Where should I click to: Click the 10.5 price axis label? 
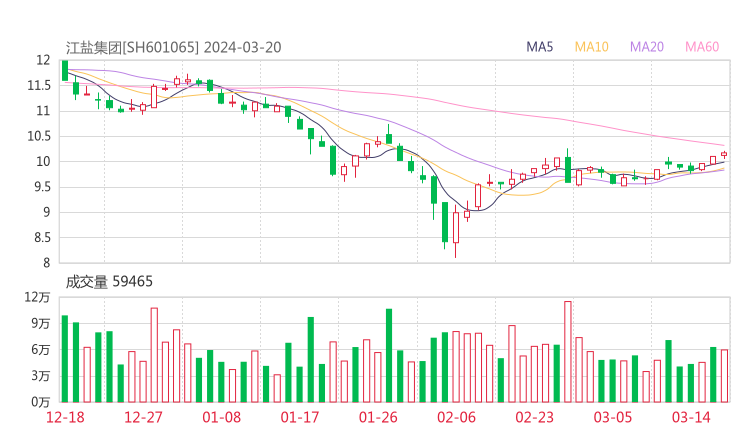point(39,136)
